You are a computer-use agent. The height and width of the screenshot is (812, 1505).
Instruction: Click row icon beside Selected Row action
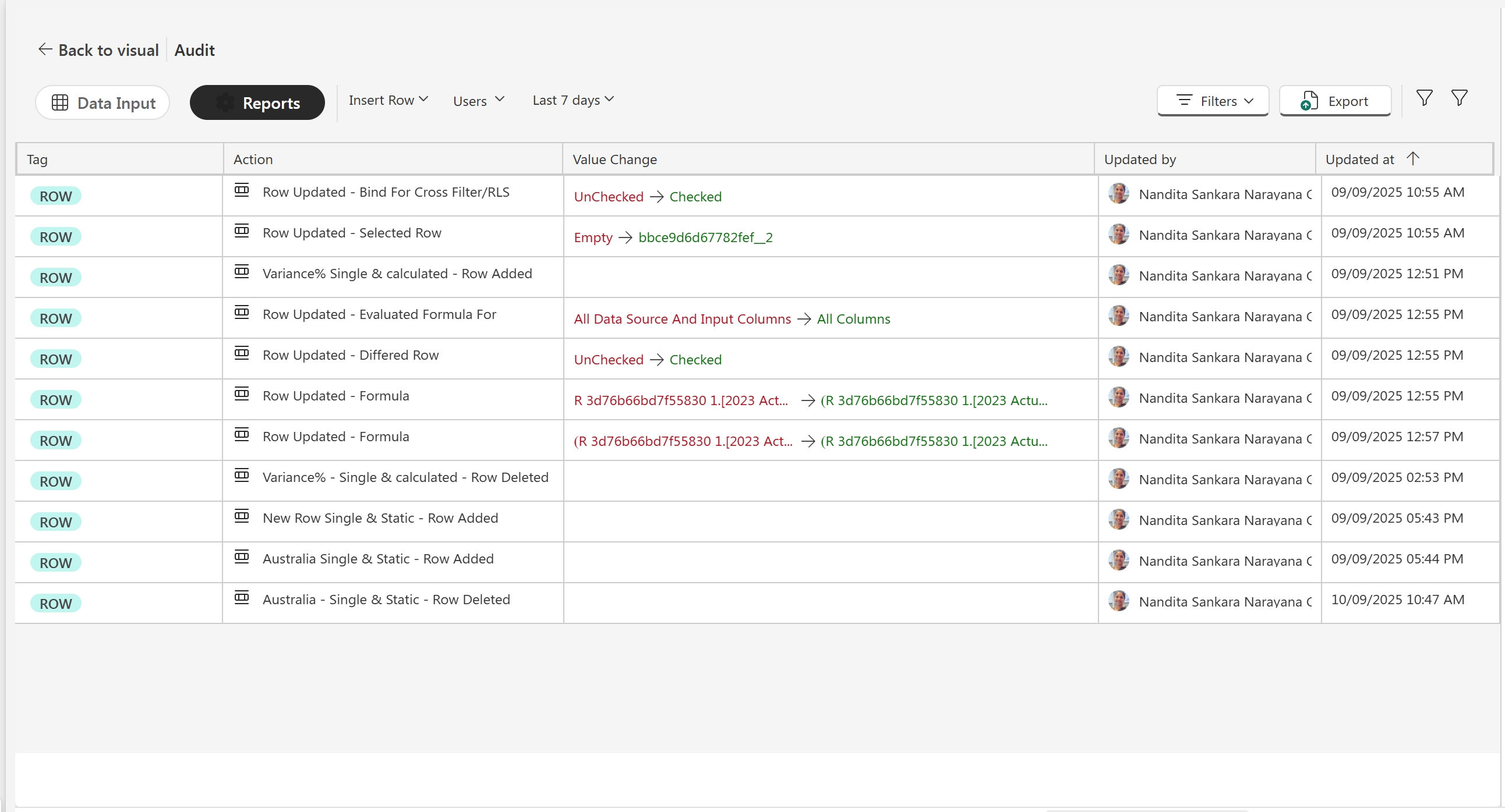click(x=241, y=231)
